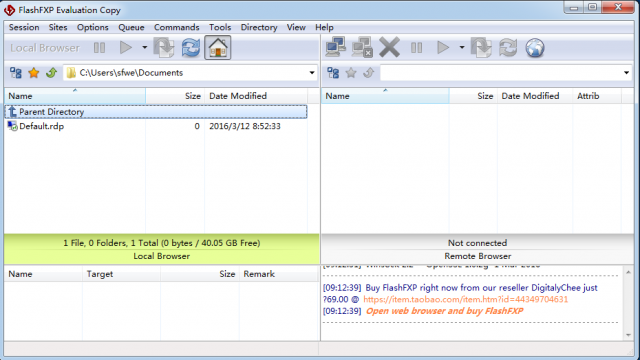The image size is (640, 360).
Task: Go up with local green arrow icon
Action: tap(51, 73)
